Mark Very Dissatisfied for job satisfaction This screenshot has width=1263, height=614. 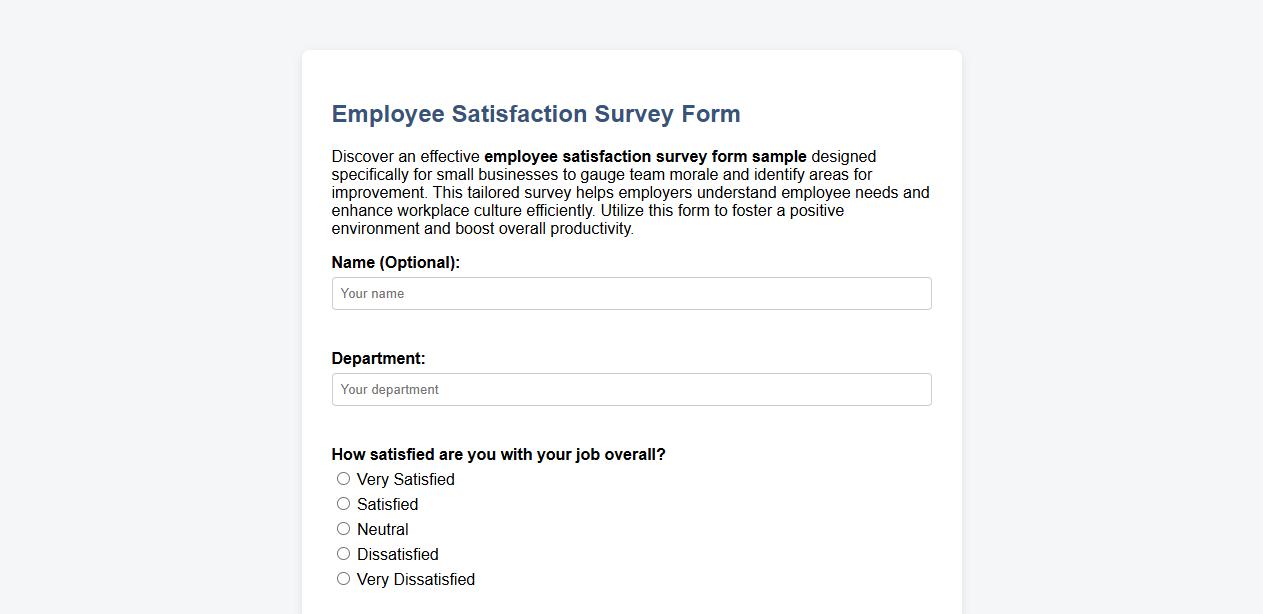[343, 578]
